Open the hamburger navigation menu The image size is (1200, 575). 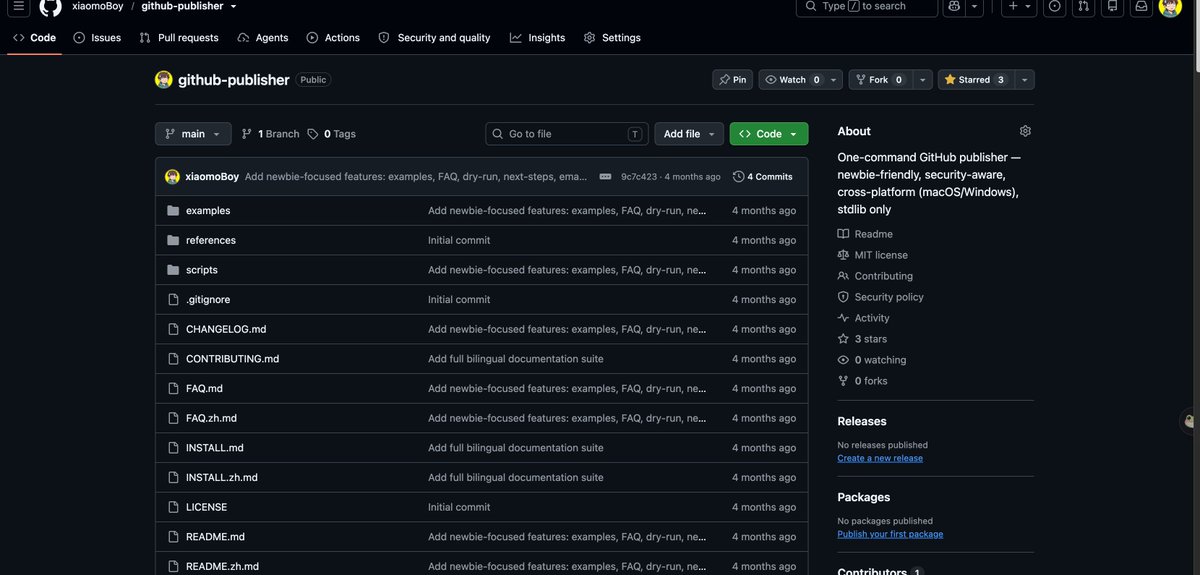[20, 6]
